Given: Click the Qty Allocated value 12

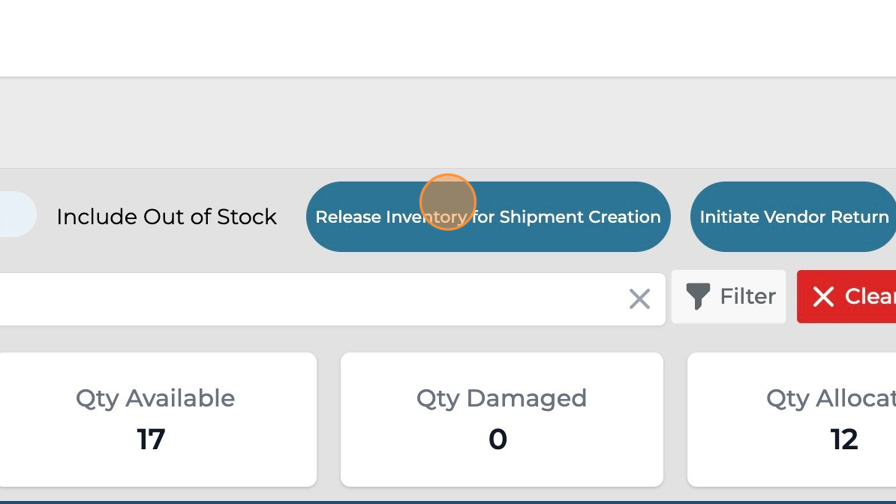Looking at the screenshot, I should tap(844, 440).
